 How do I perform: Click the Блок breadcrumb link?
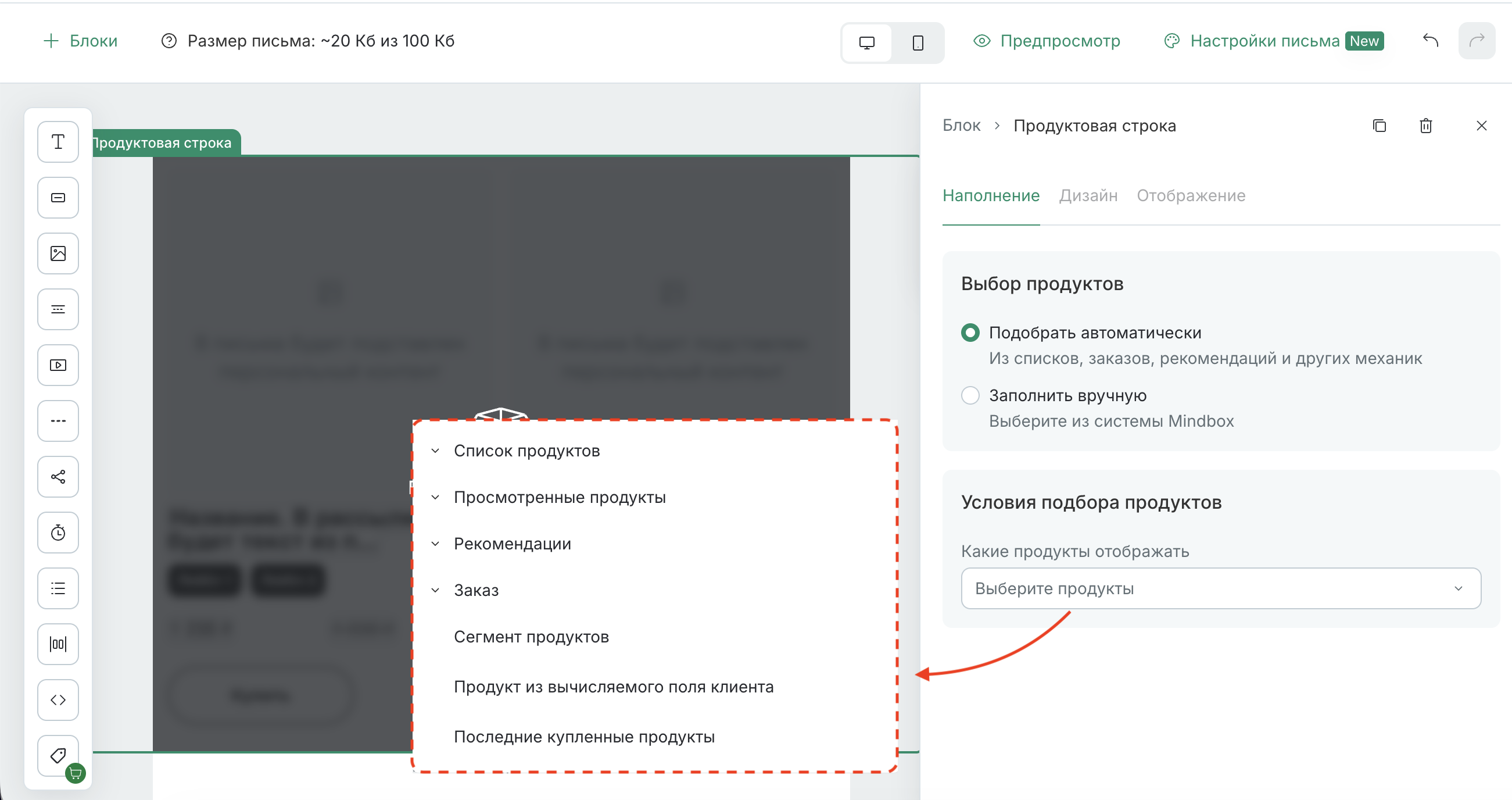pos(962,126)
